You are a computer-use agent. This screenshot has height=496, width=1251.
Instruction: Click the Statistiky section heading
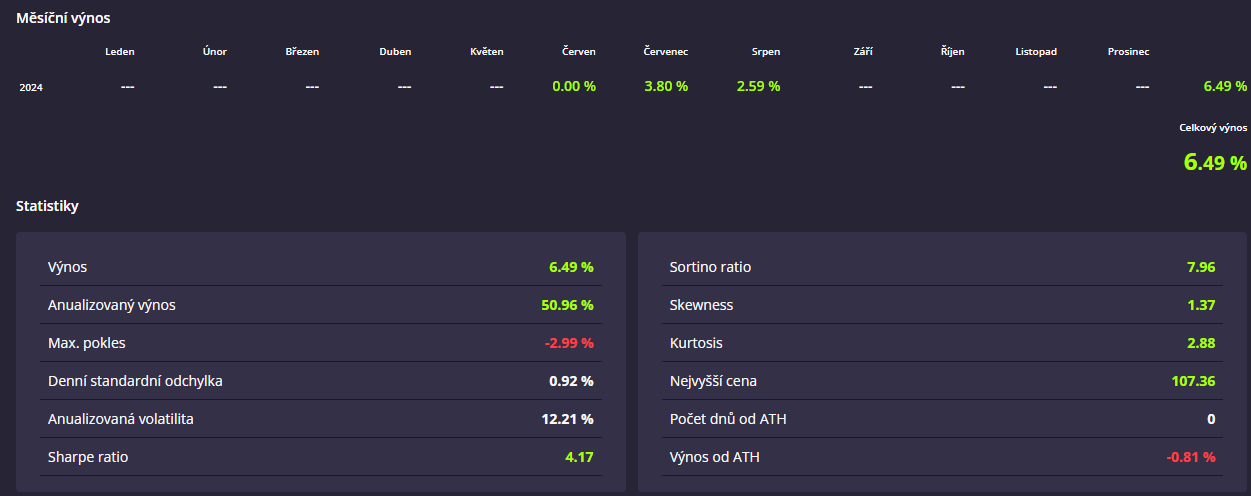pyautogui.click(x=47, y=206)
